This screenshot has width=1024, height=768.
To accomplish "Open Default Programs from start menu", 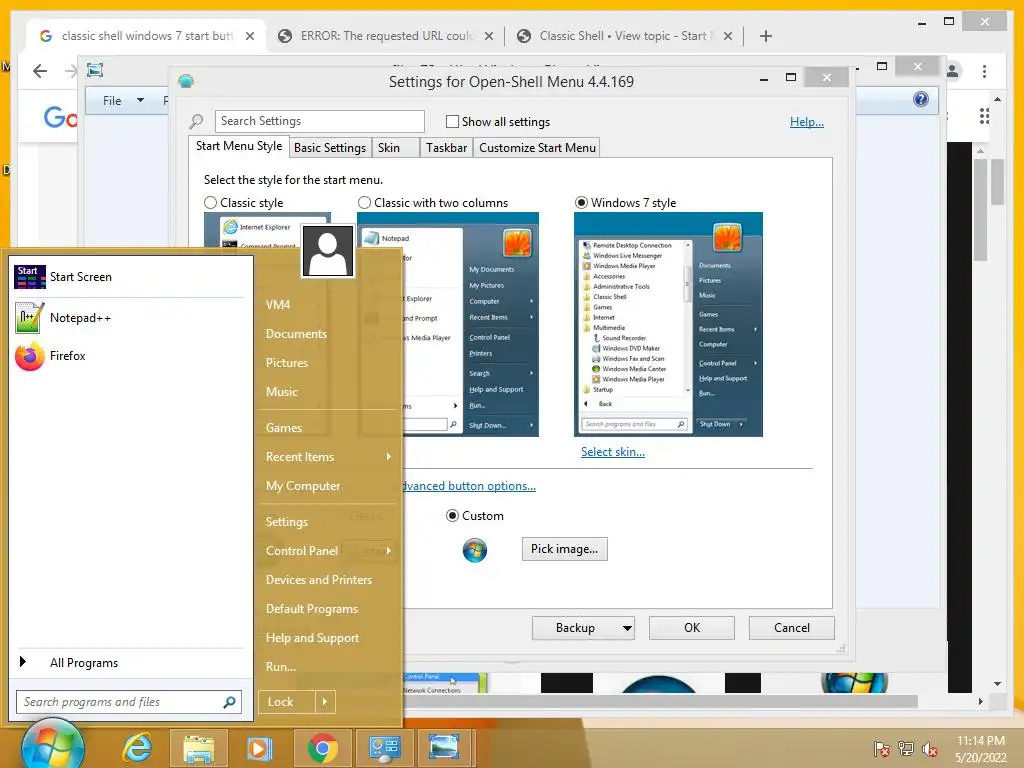I will click(312, 609).
